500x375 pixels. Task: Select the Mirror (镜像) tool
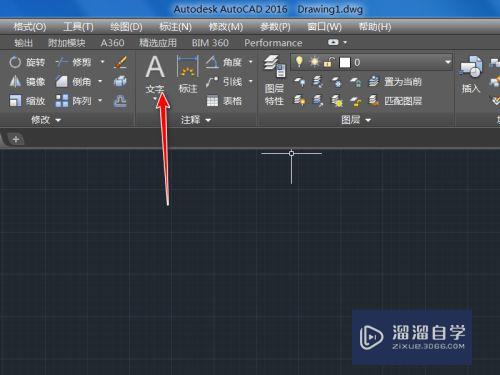[x=27, y=81]
